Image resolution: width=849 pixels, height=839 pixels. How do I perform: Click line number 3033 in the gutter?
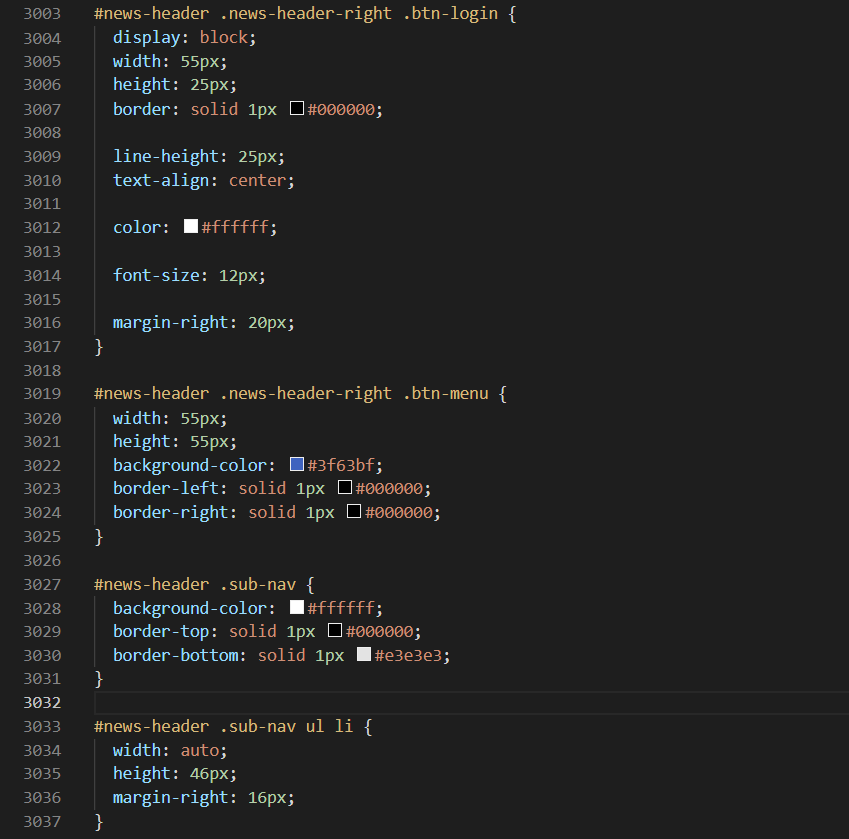pyautogui.click(x=42, y=726)
